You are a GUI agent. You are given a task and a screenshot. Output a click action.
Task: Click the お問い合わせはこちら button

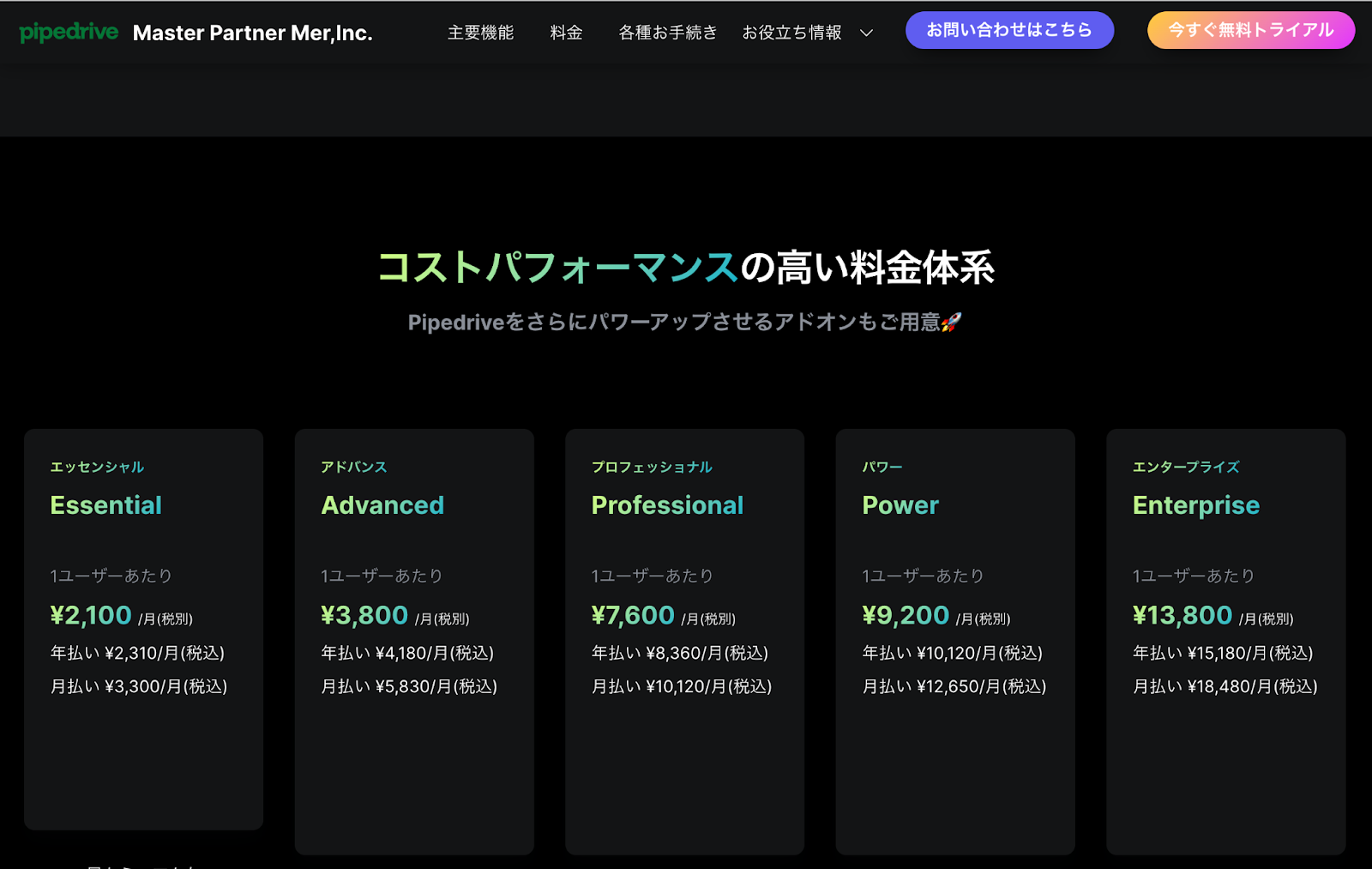[x=1009, y=30]
